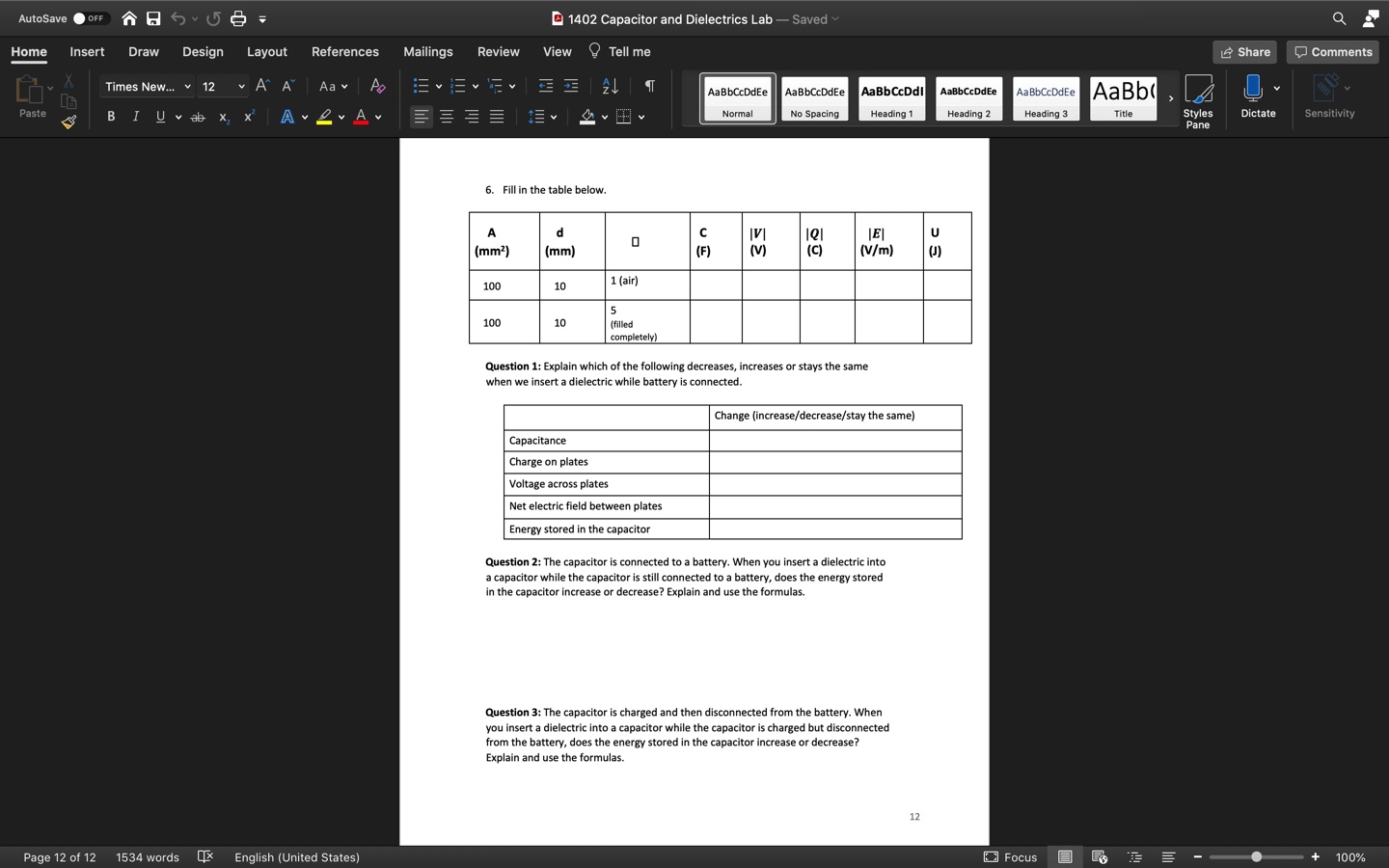This screenshot has width=1389, height=868.
Task: Open the Layout tab
Action: tap(267, 52)
